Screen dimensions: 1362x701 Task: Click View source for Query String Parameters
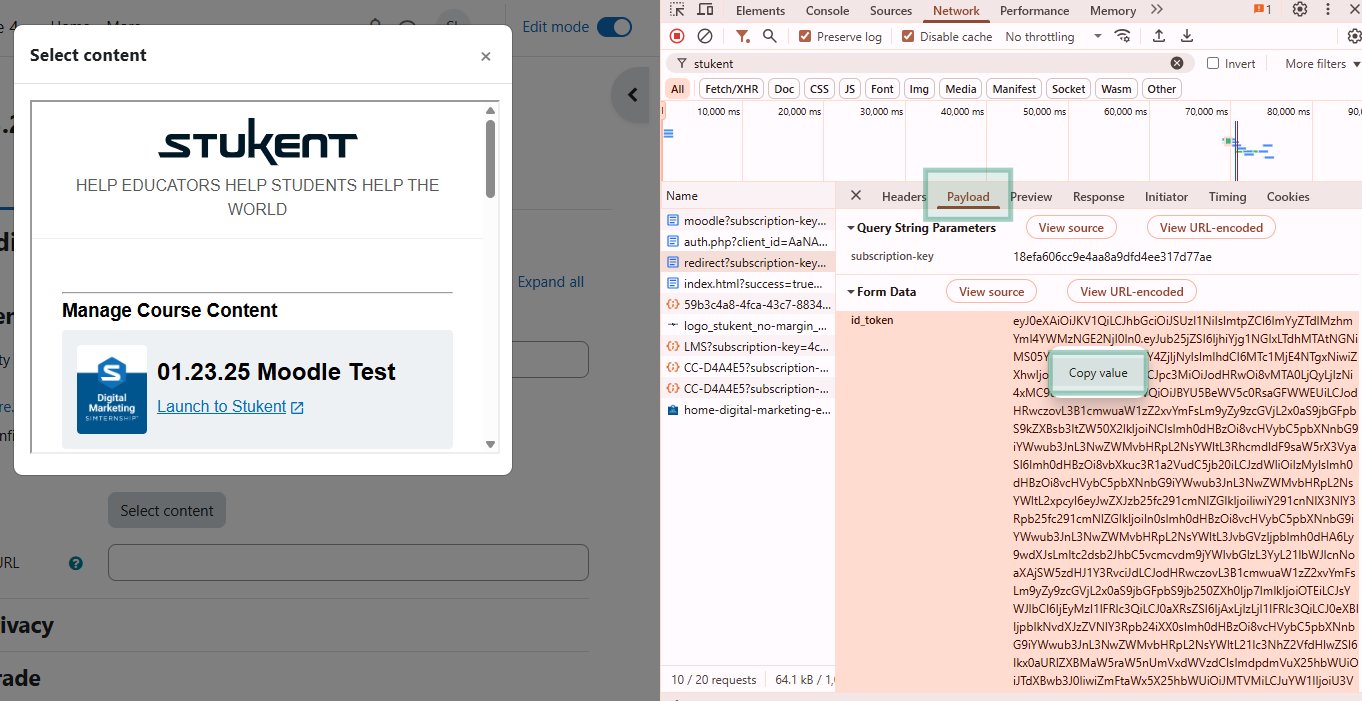coord(1071,228)
